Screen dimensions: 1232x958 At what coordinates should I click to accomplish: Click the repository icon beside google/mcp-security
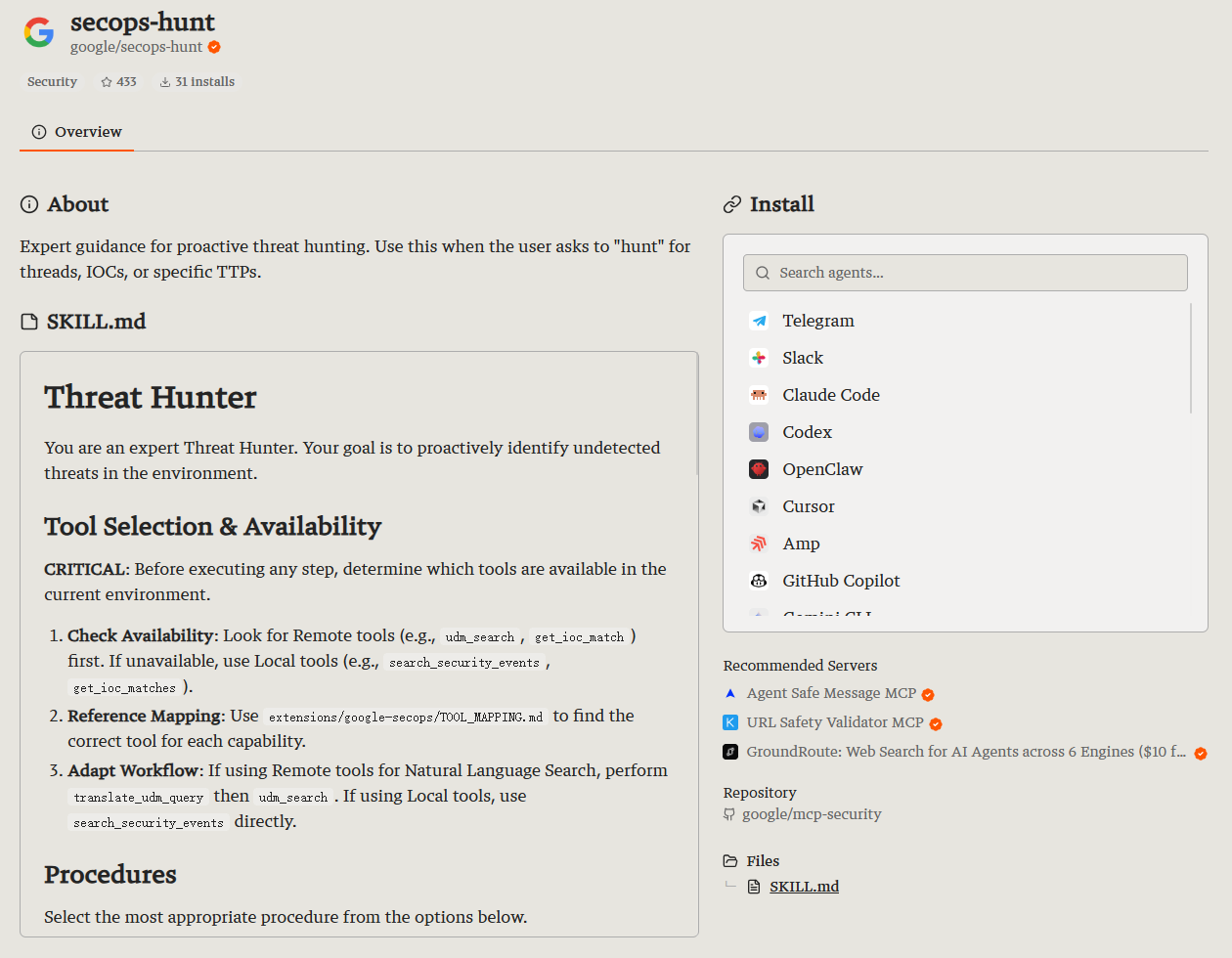click(729, 814)
